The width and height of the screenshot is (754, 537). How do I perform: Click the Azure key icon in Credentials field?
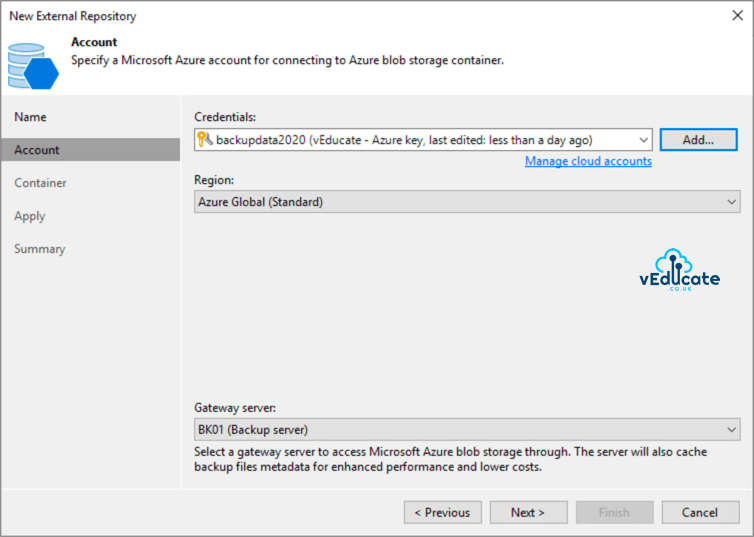click(x=204, y=139)
